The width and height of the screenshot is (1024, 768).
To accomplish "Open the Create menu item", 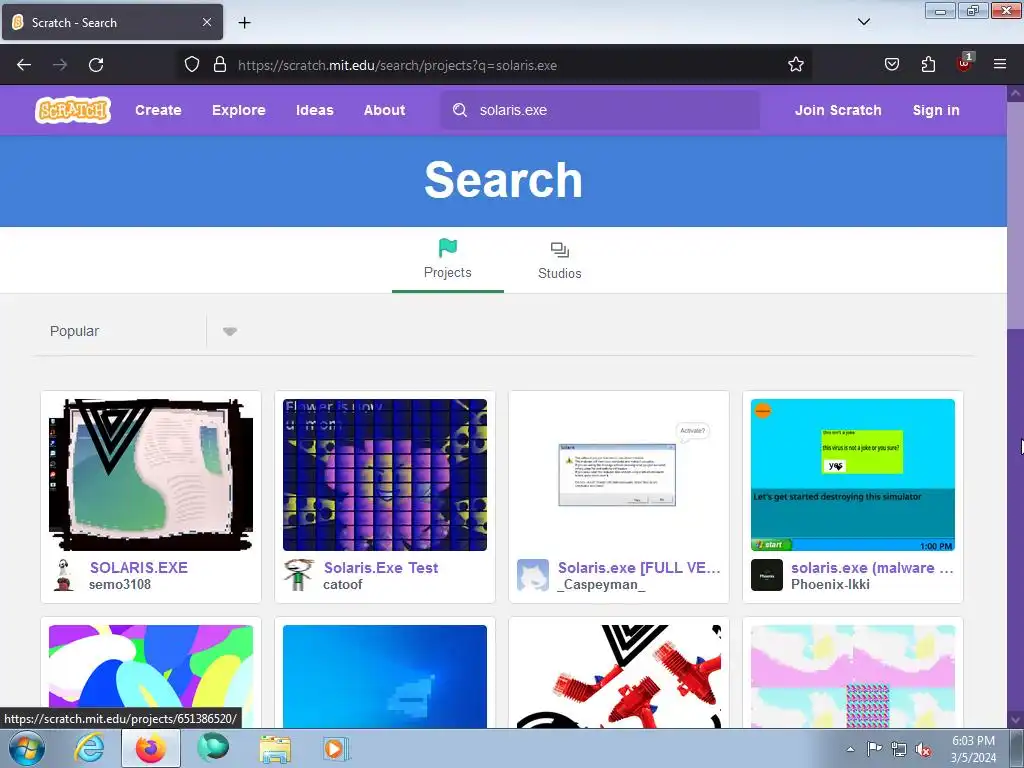I will (x=158, y=110).
